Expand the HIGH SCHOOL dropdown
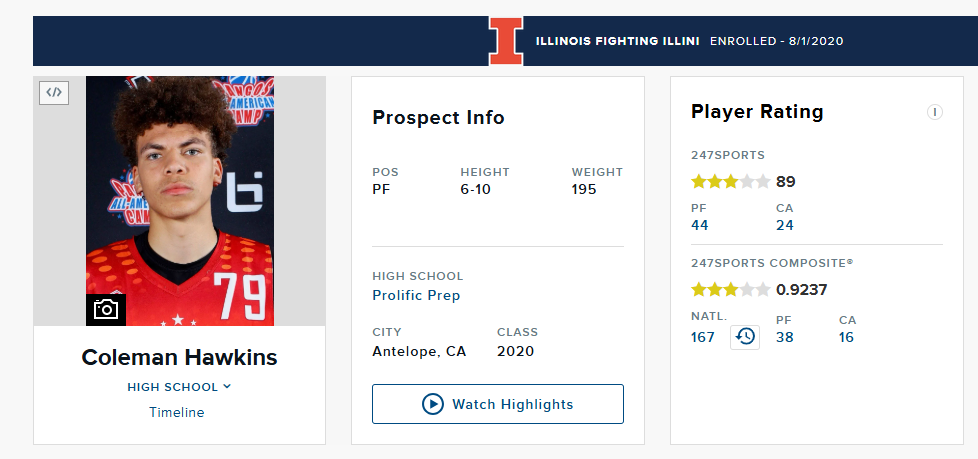 point(179,387)
